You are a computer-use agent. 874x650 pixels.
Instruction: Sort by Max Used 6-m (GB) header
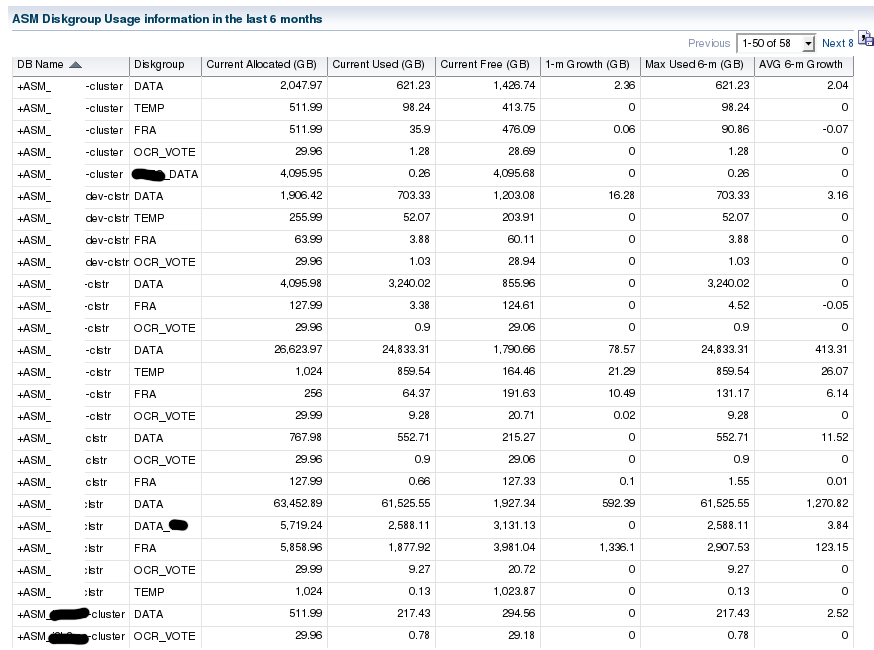[694, 64]
